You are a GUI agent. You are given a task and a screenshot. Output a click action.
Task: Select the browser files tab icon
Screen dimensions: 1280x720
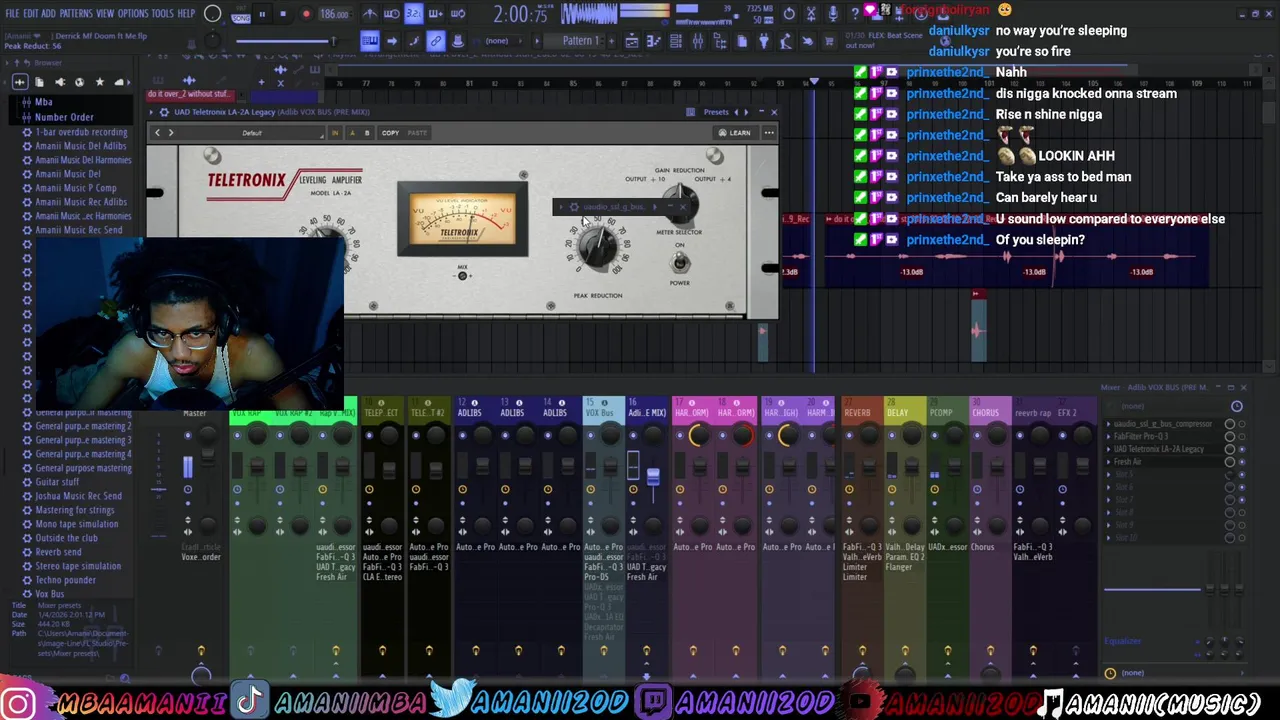(x=39, y=82)
